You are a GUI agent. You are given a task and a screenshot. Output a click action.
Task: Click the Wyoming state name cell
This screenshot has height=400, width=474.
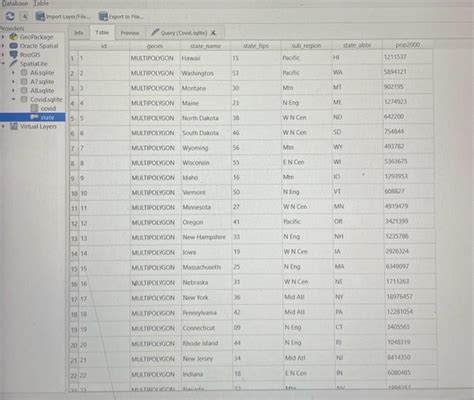(x=206, y=148)
